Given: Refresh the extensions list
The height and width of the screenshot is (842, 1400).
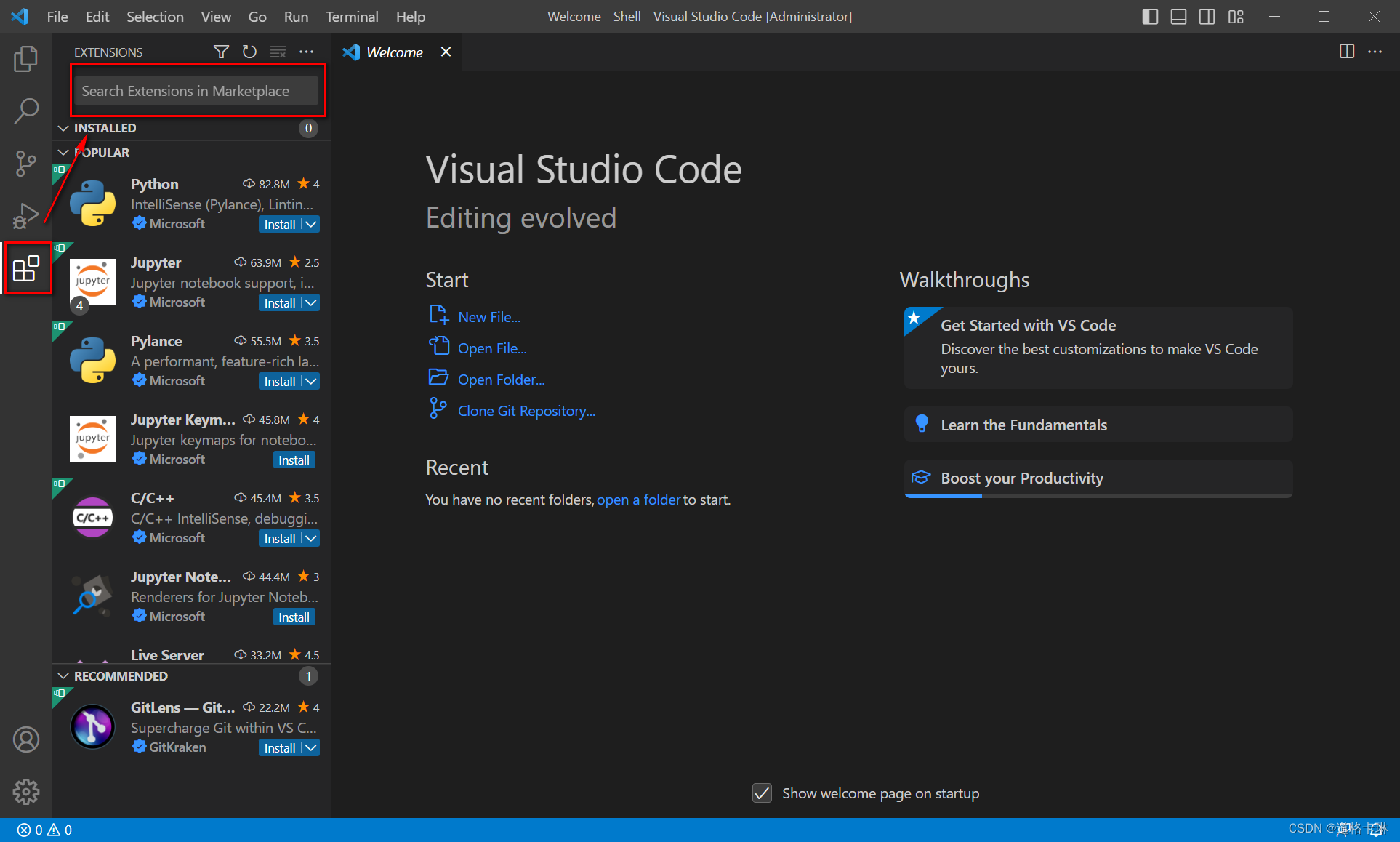Looking at the screenshot, I should click(x=249, y=52).
